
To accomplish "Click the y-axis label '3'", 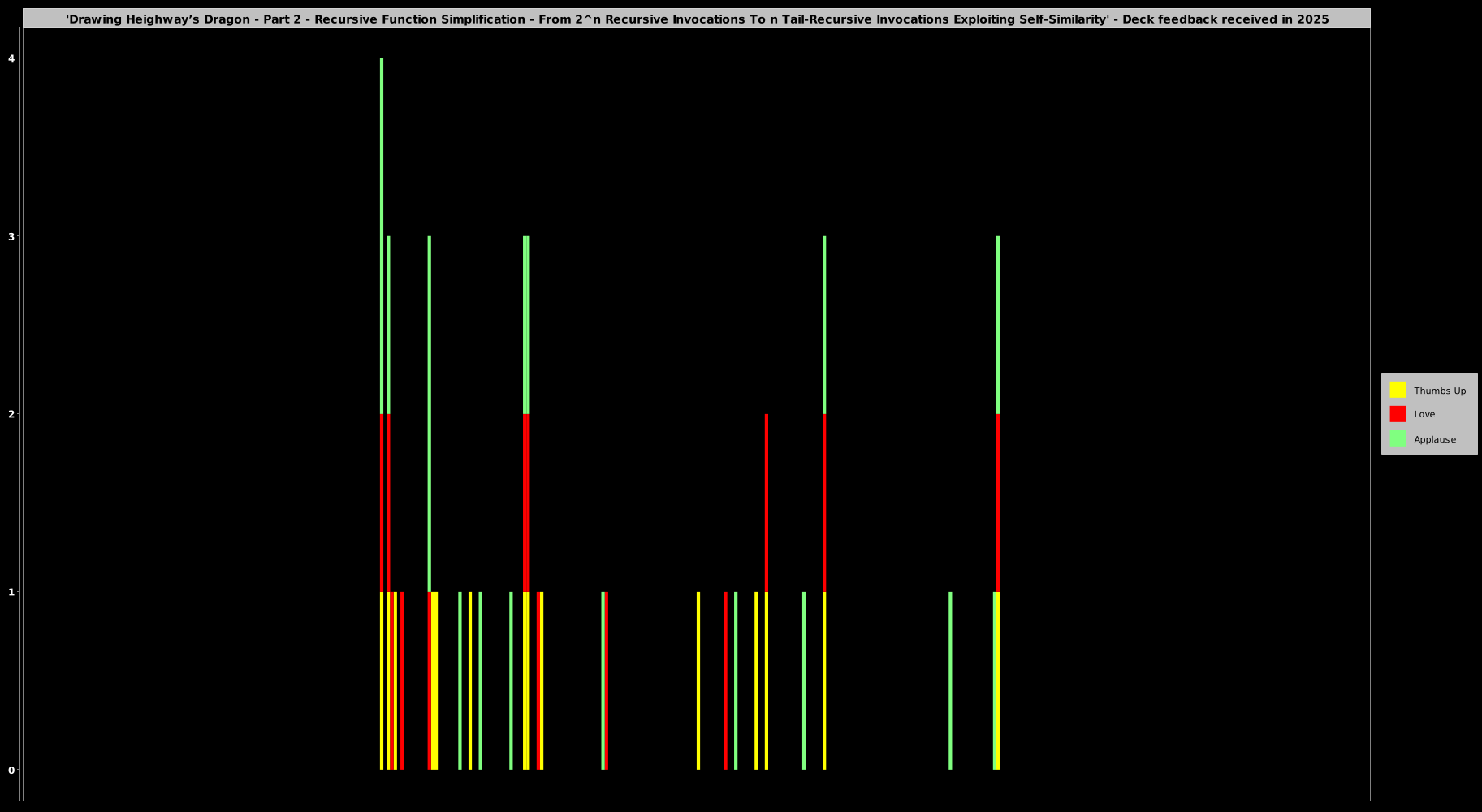I will tap(11, 236).
